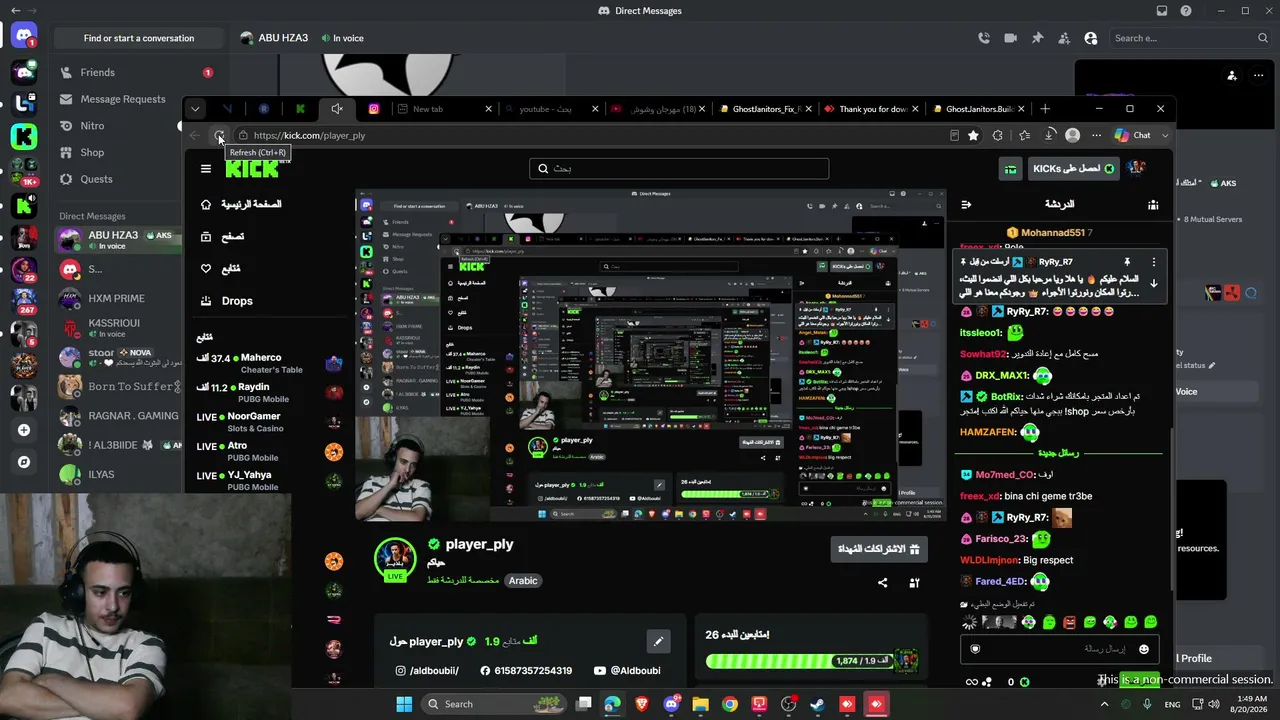This screenshot has height=720, width=1280.
Task: Show hidden system tray icons
Action: click(x=1102, y=704)
